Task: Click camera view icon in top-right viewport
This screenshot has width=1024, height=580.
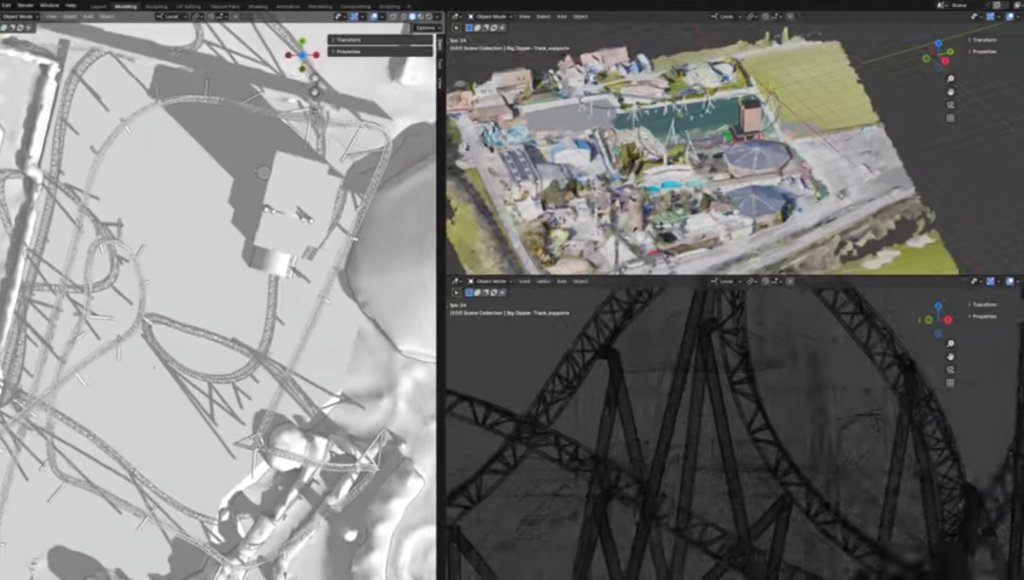Action: pos(949,104)
